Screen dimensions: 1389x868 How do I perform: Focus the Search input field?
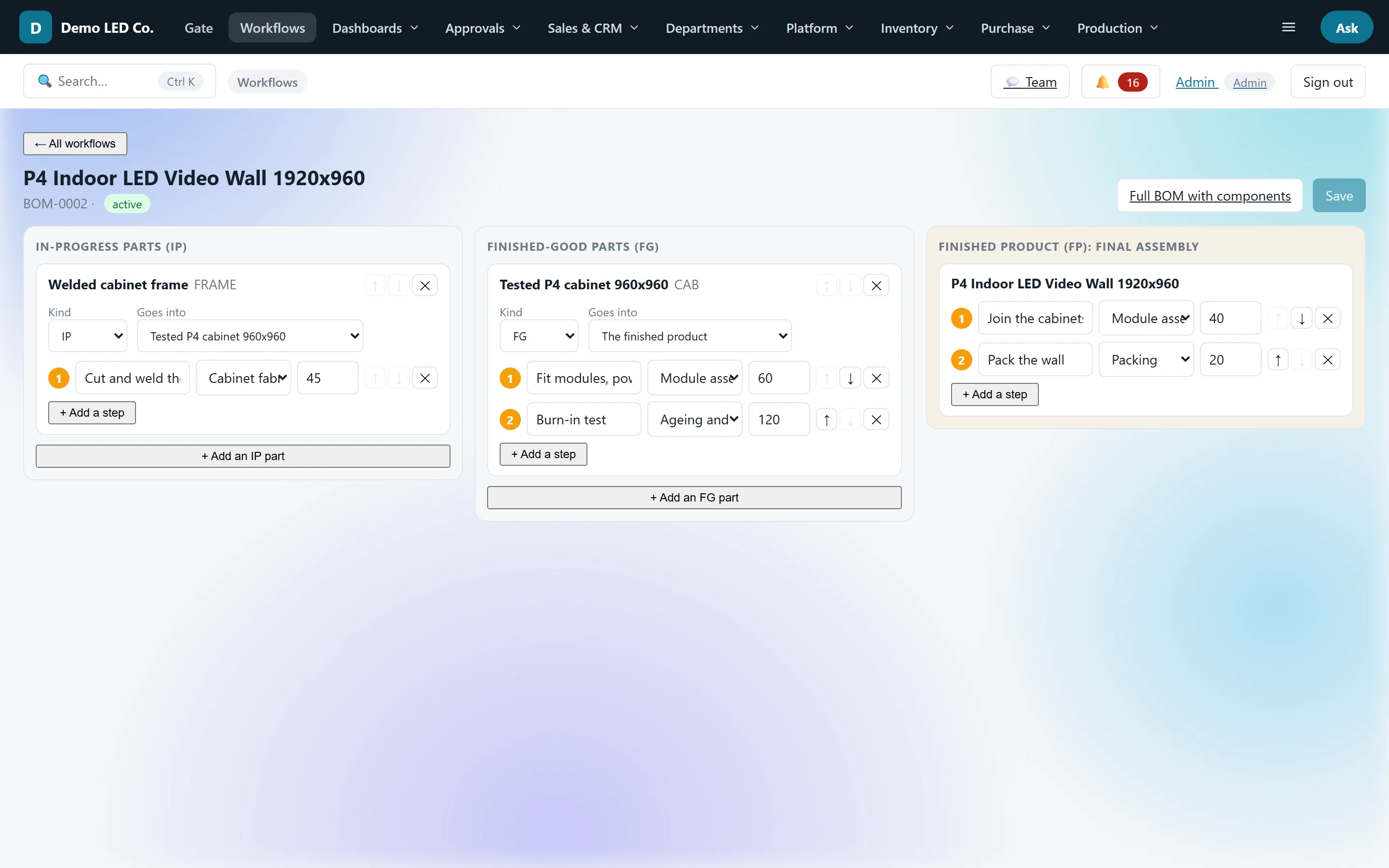(120, 81)
